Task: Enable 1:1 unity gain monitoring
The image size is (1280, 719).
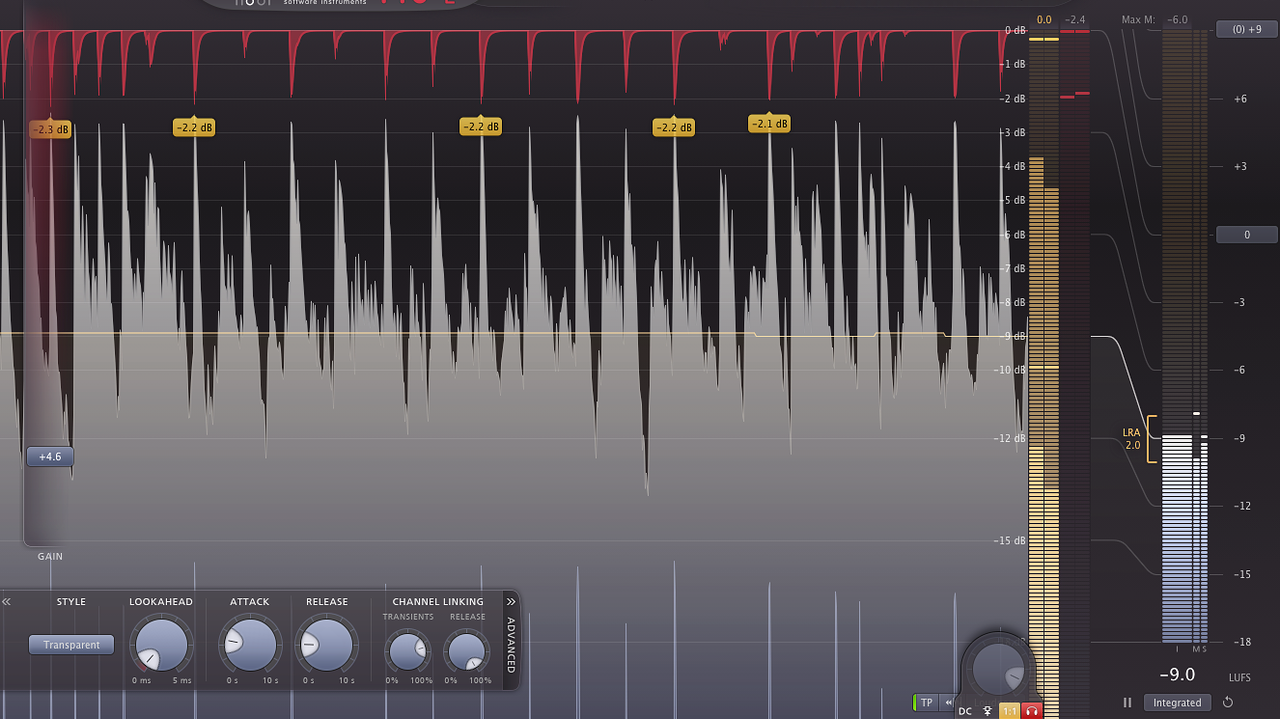Action: (1009, 711)
